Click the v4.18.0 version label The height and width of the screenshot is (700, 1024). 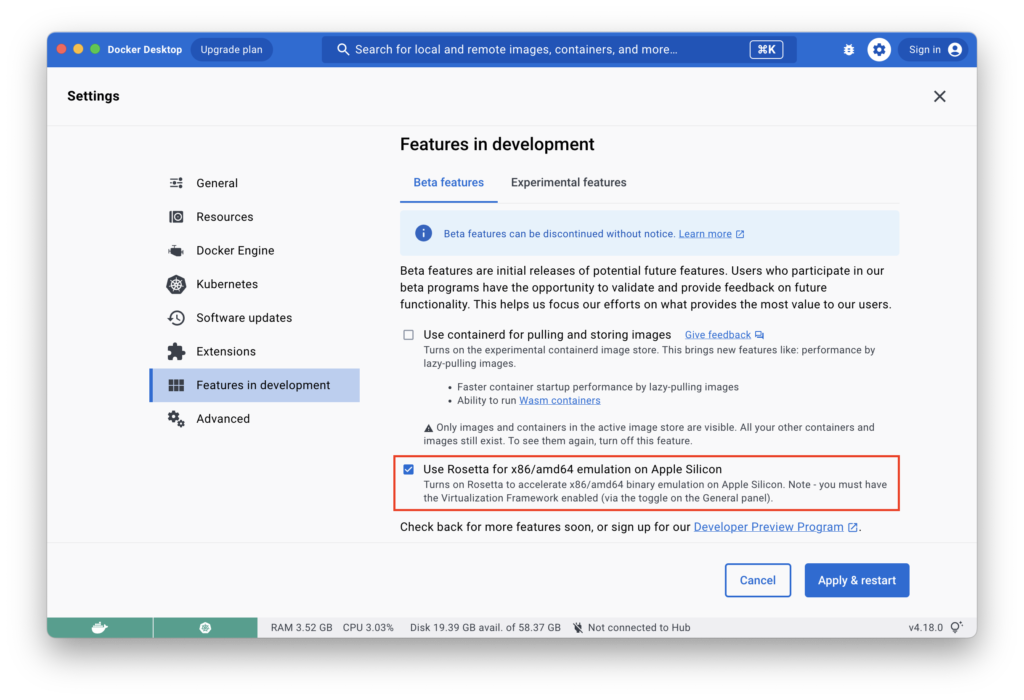(925, 628)
